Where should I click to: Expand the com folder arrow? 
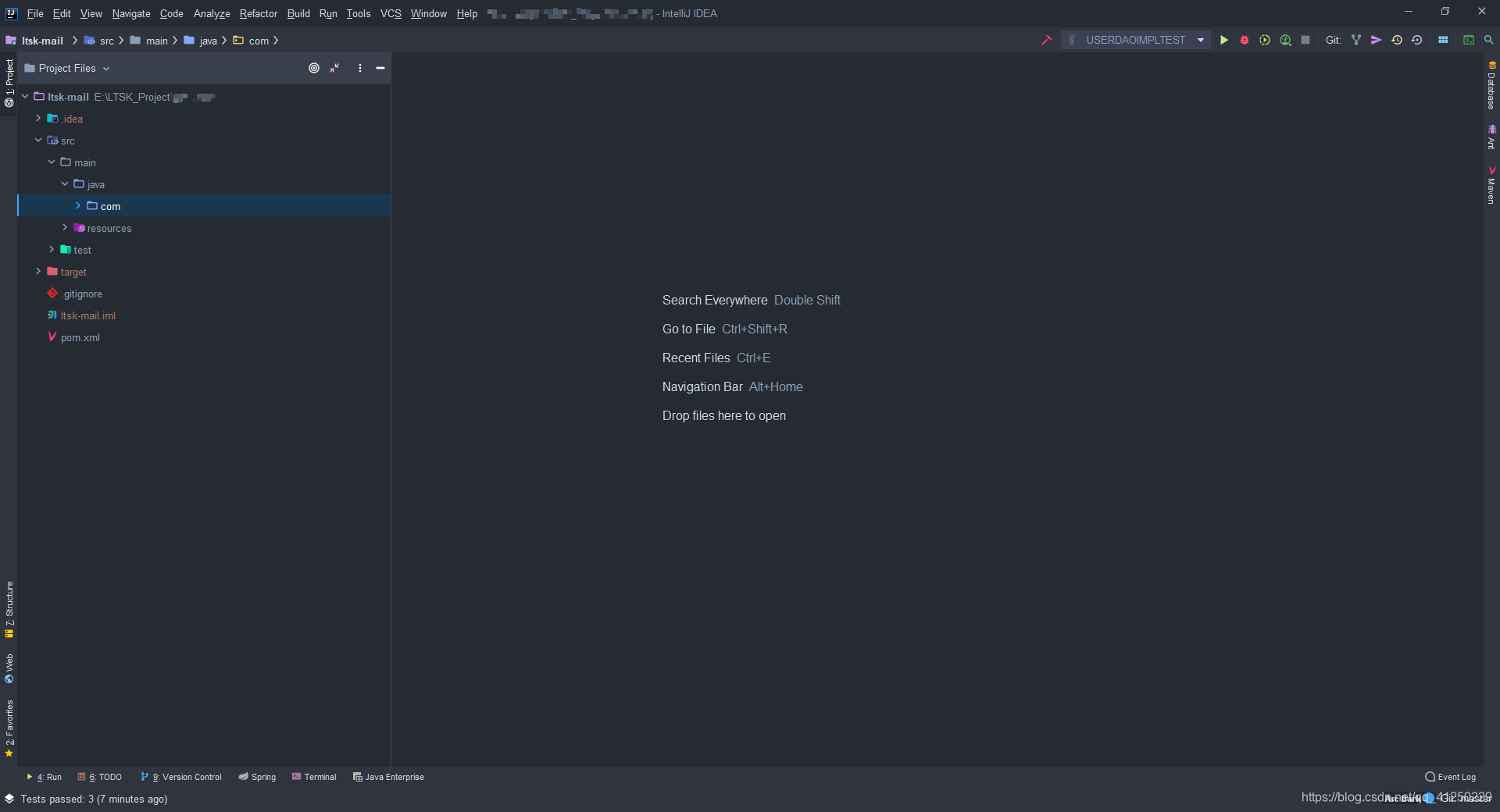point(78,205)
